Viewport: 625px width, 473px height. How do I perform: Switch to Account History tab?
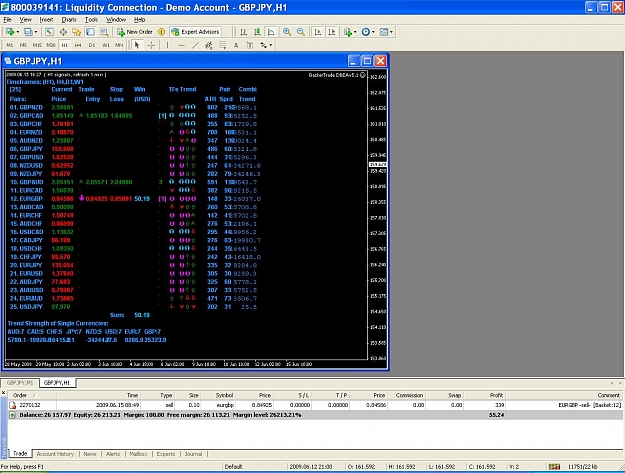coord(55,454)
